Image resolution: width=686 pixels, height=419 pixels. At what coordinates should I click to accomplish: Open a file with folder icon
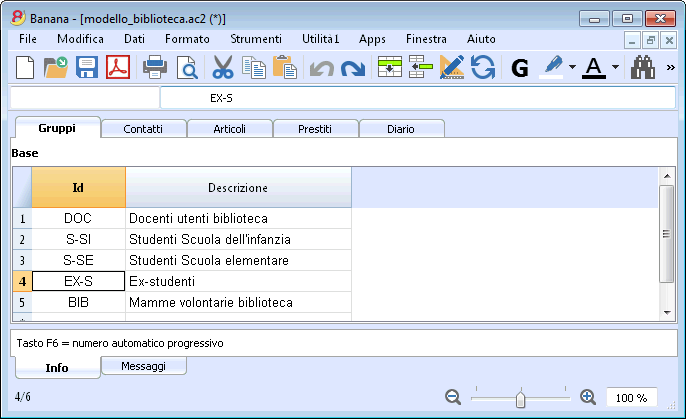56,68
